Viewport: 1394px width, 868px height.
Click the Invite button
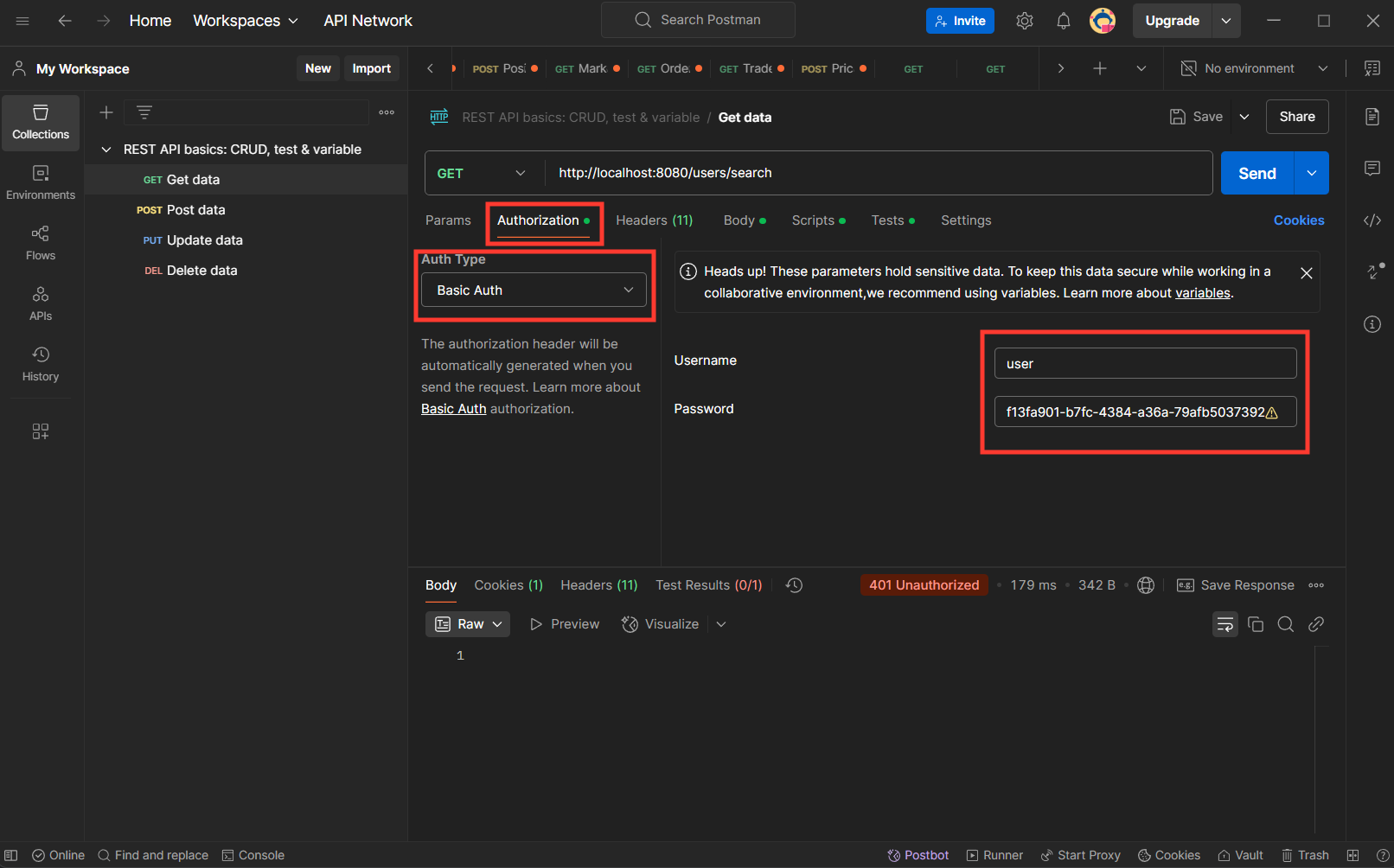[x=960, y=21]
